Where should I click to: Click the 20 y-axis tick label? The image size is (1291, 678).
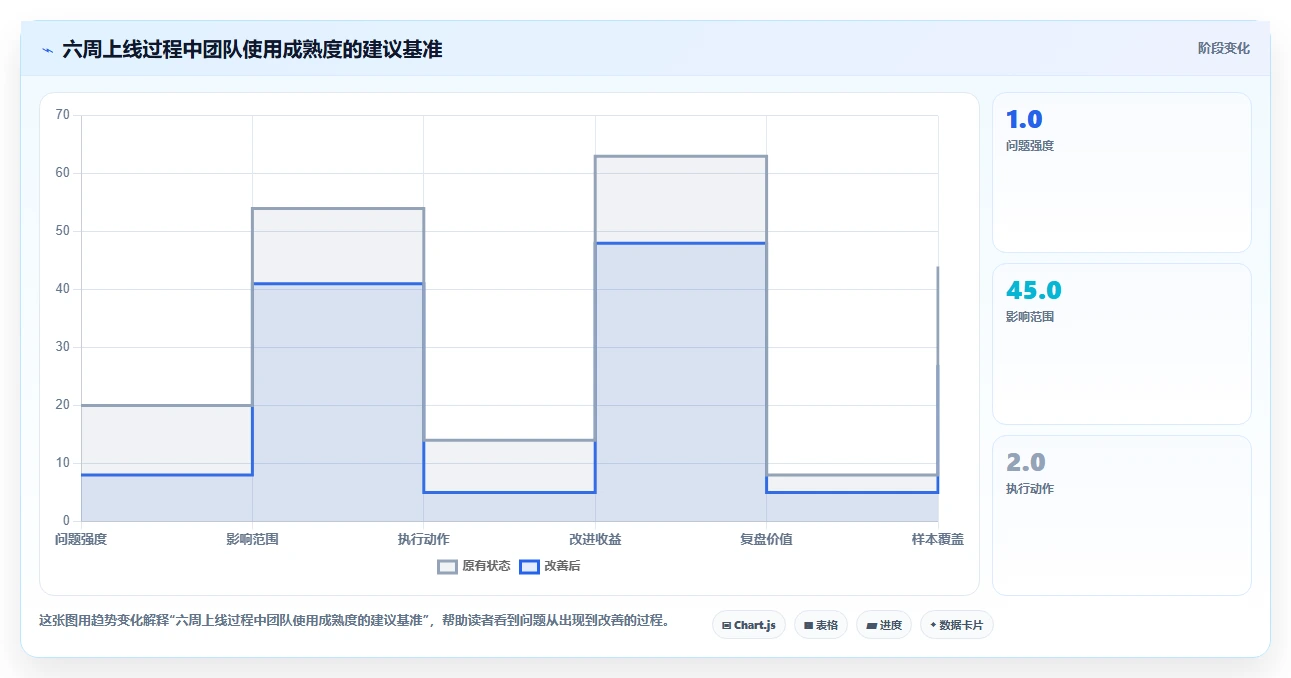pyautogui.click(x=63, y=405)
